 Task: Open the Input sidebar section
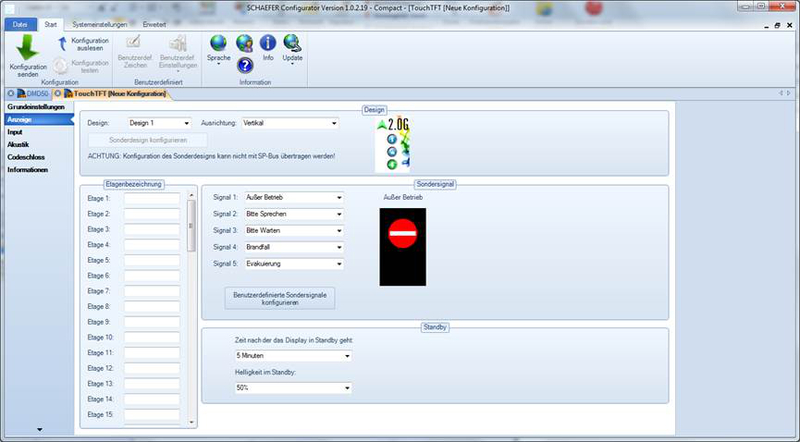[15, 132]
